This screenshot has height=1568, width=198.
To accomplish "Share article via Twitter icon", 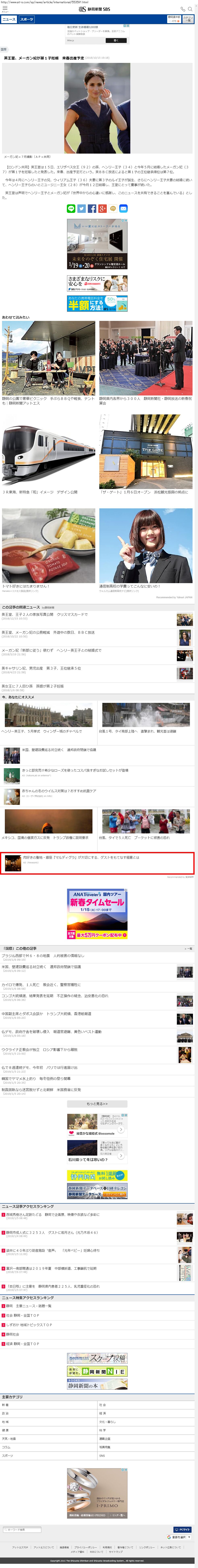I will (81, 209).
